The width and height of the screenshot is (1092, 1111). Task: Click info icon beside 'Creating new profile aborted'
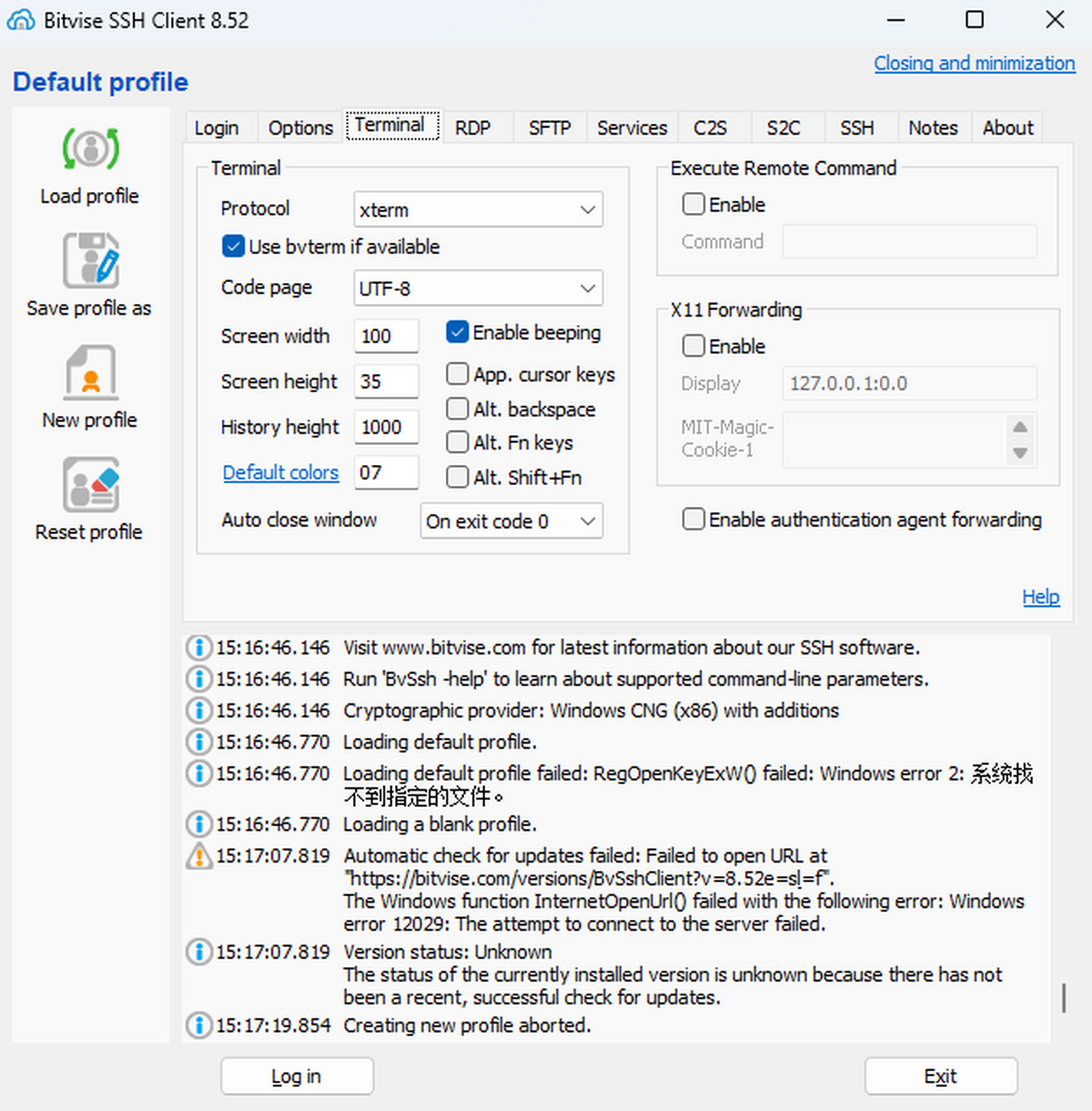(x=198, y=1025)
